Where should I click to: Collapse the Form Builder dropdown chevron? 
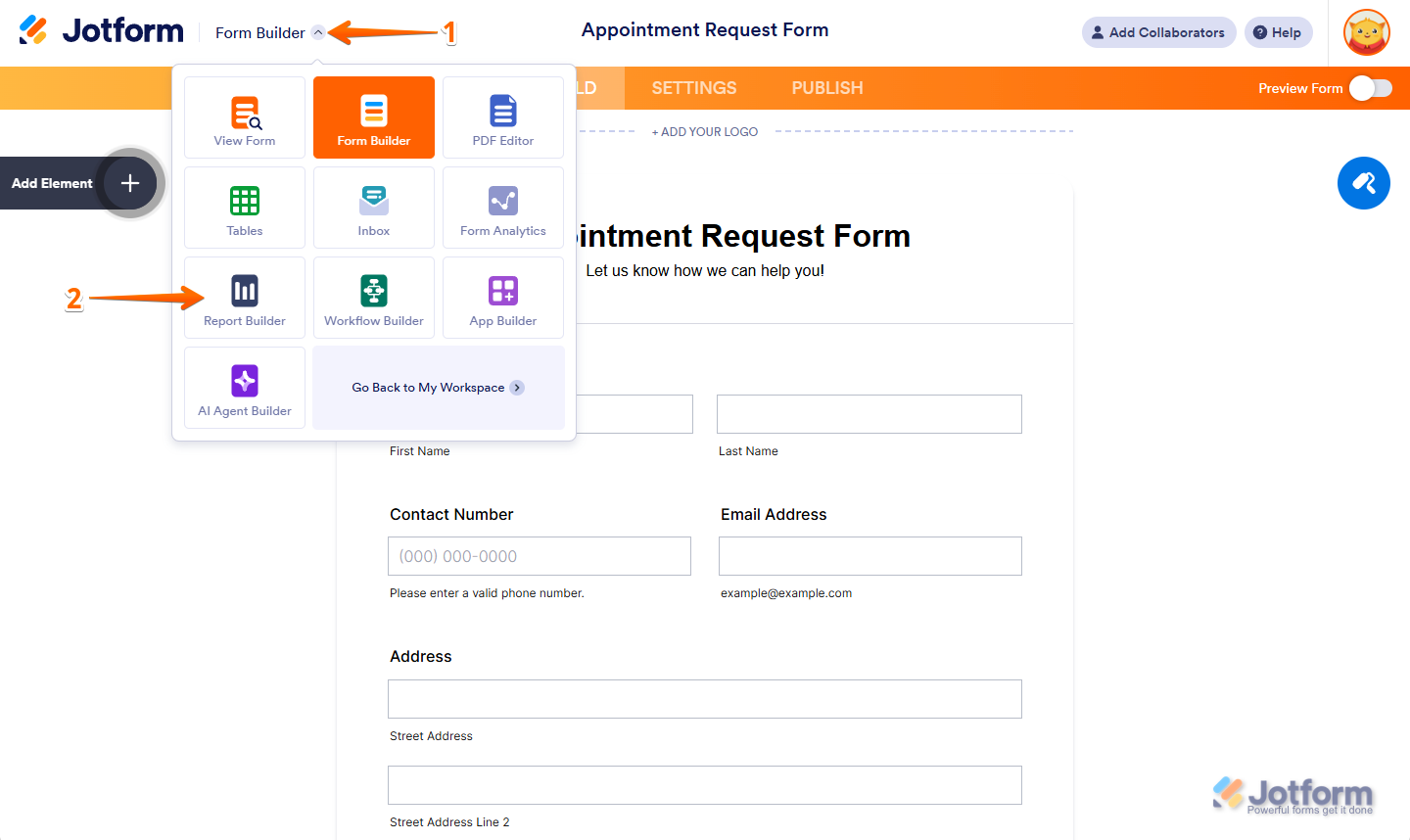318,32
